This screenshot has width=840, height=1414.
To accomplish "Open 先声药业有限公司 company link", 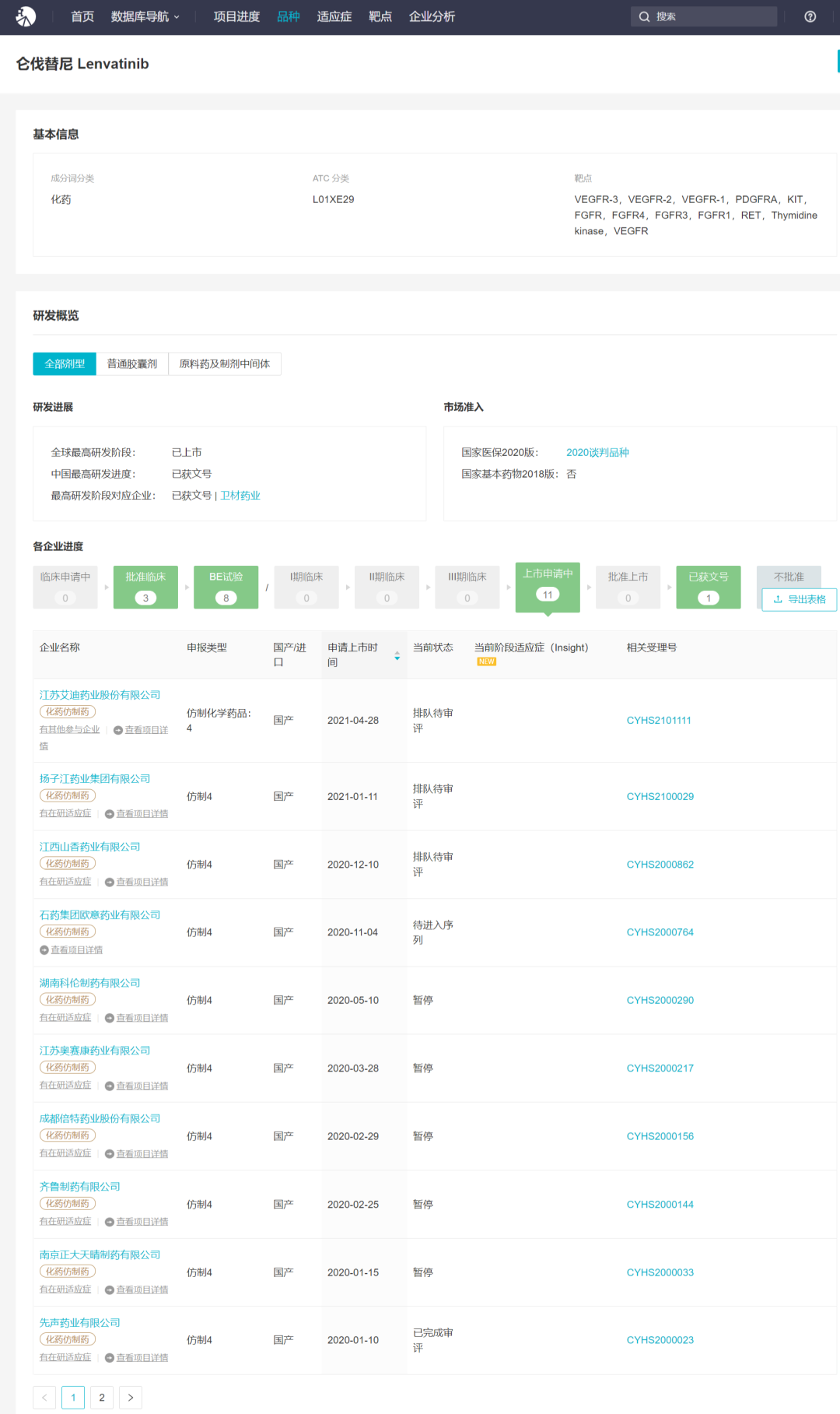I will coord(80,1323).
